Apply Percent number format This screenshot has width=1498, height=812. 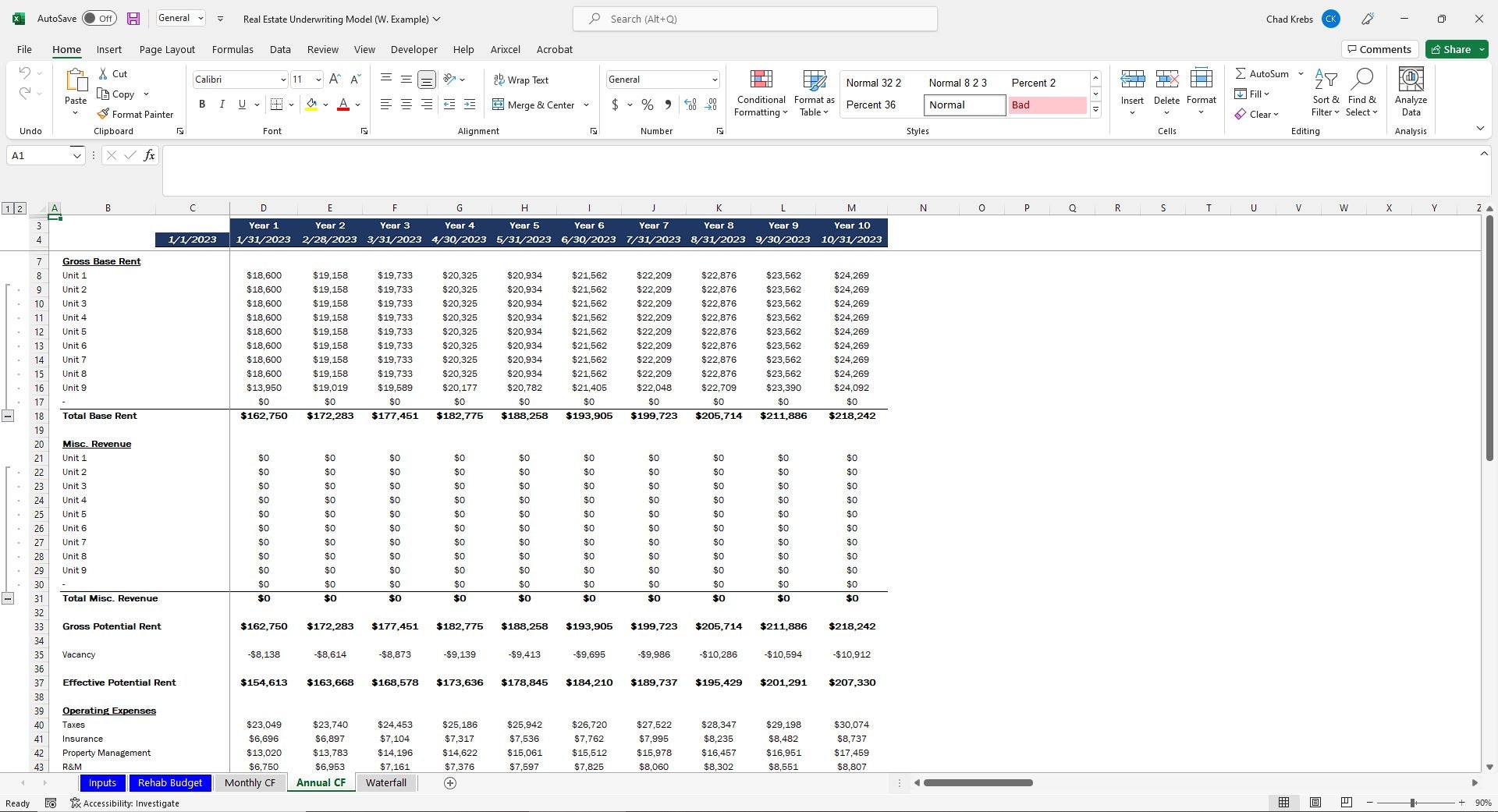646,105
